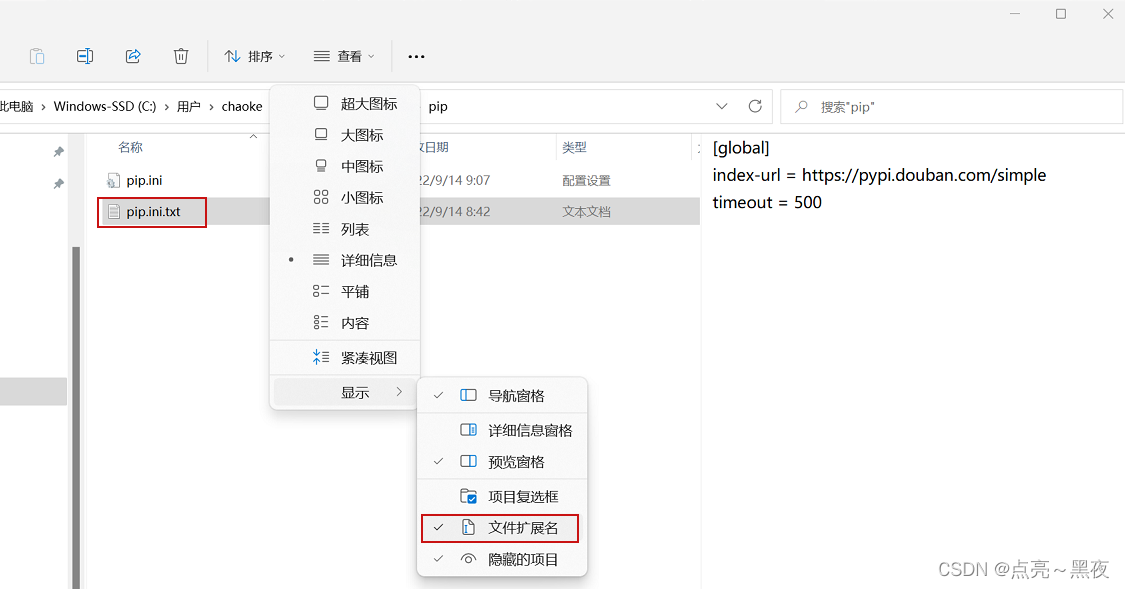Click the pip.ini.txt date 22/9/14 8:42
The height and width of the screenshot is (589, 1125).
pos(455,212)
